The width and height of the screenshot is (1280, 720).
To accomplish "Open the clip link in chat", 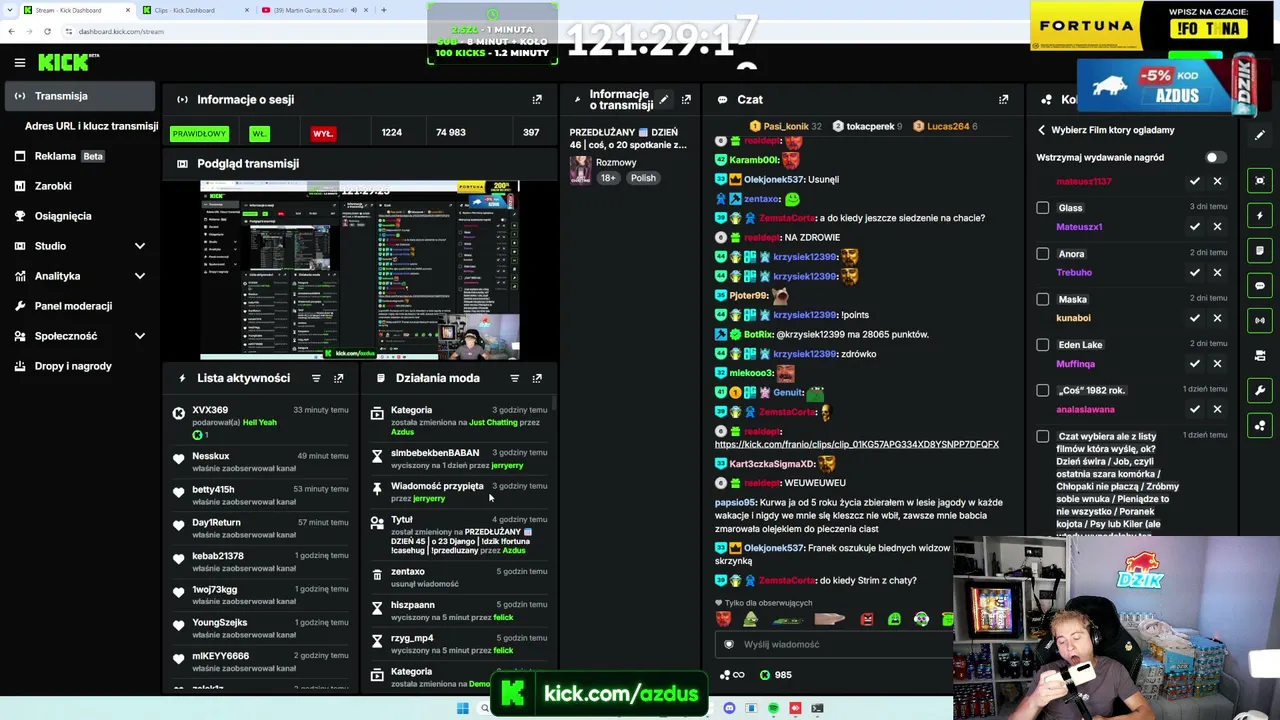I will click(856, 444).
